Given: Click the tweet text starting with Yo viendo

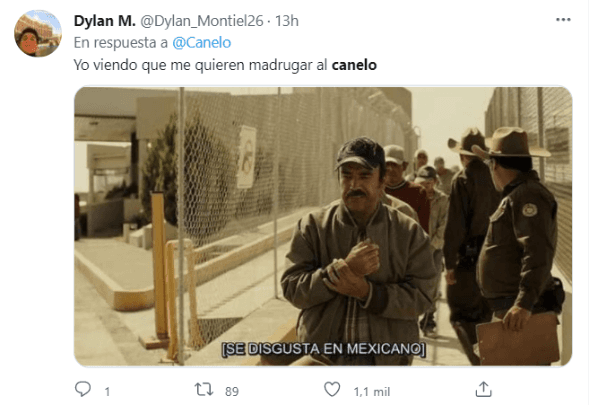Looking at the screenshot, I should pos(225,65).
